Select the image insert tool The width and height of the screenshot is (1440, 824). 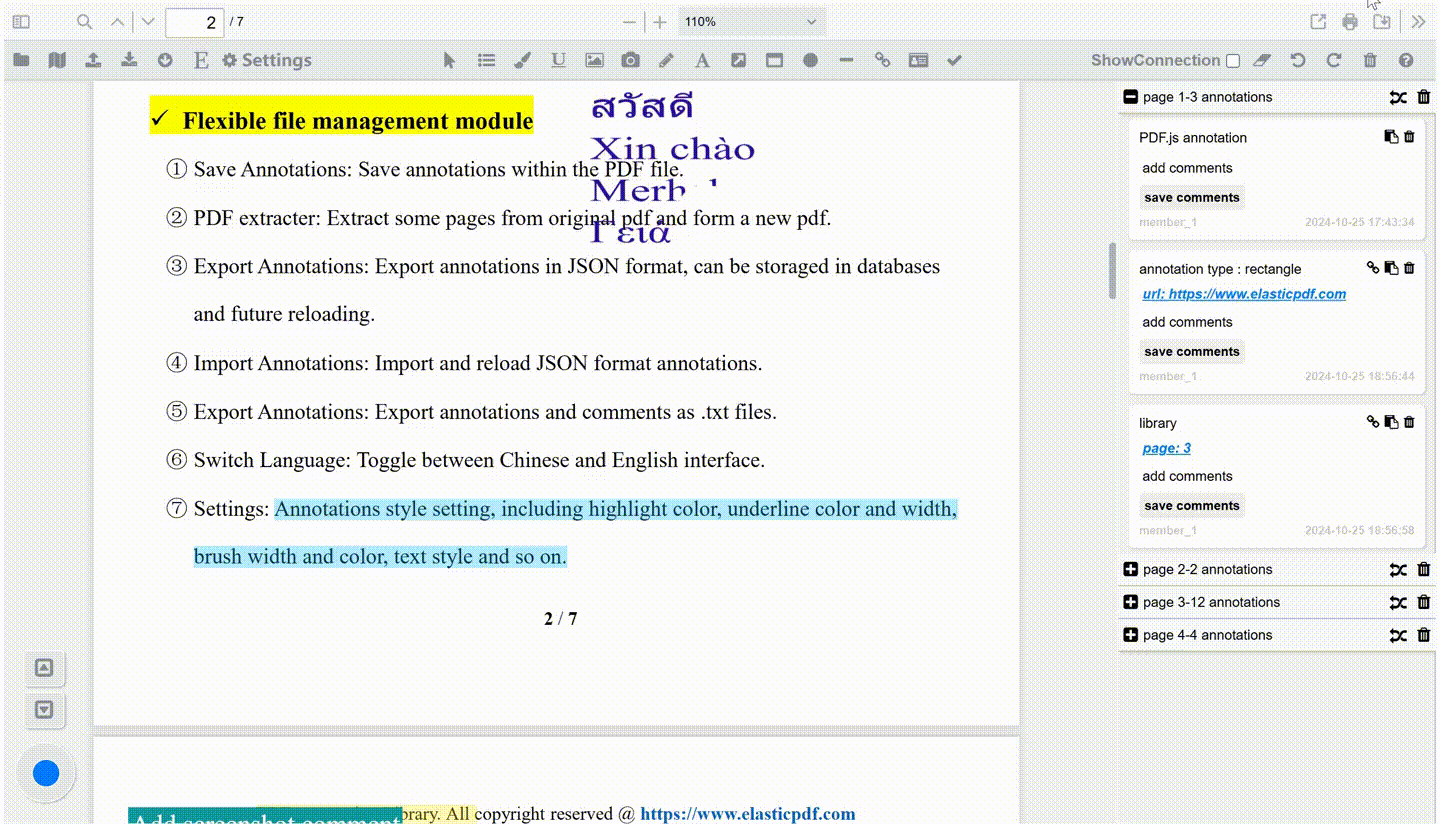point(594,60)
